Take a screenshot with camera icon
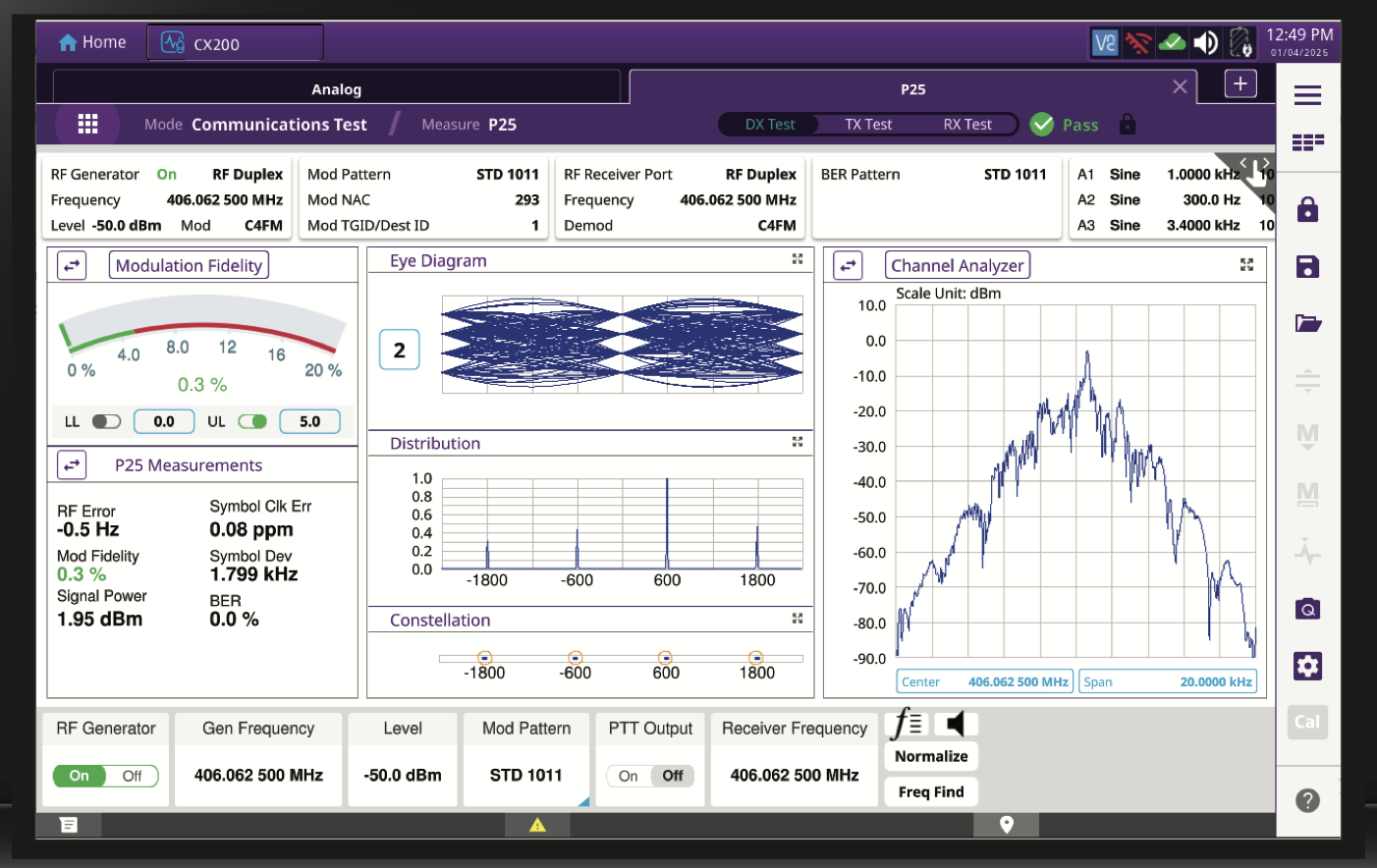Viewport: 1377px width, 868px height. pyautogui.click(x=1307, y=609)
